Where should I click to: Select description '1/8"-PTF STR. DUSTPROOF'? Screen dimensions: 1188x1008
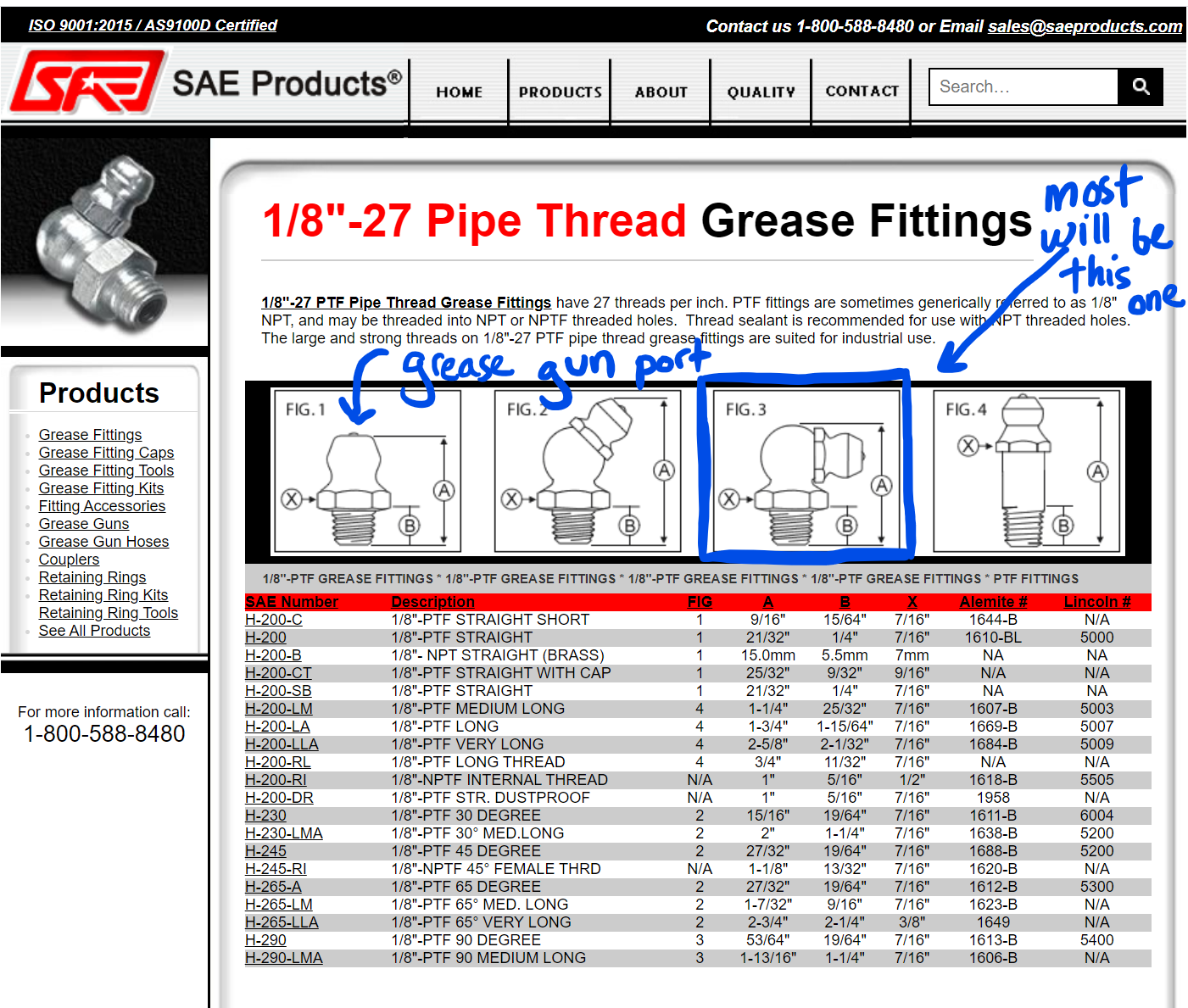point(490,798)
